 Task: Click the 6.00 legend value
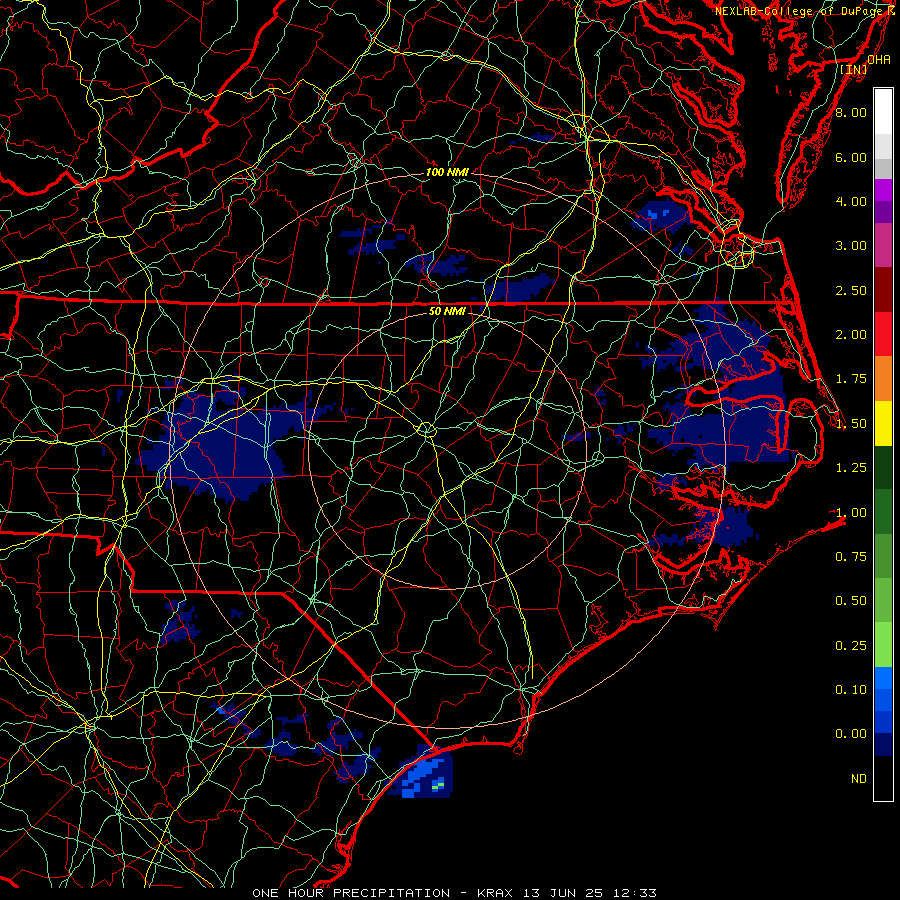[x=851, y=157]
